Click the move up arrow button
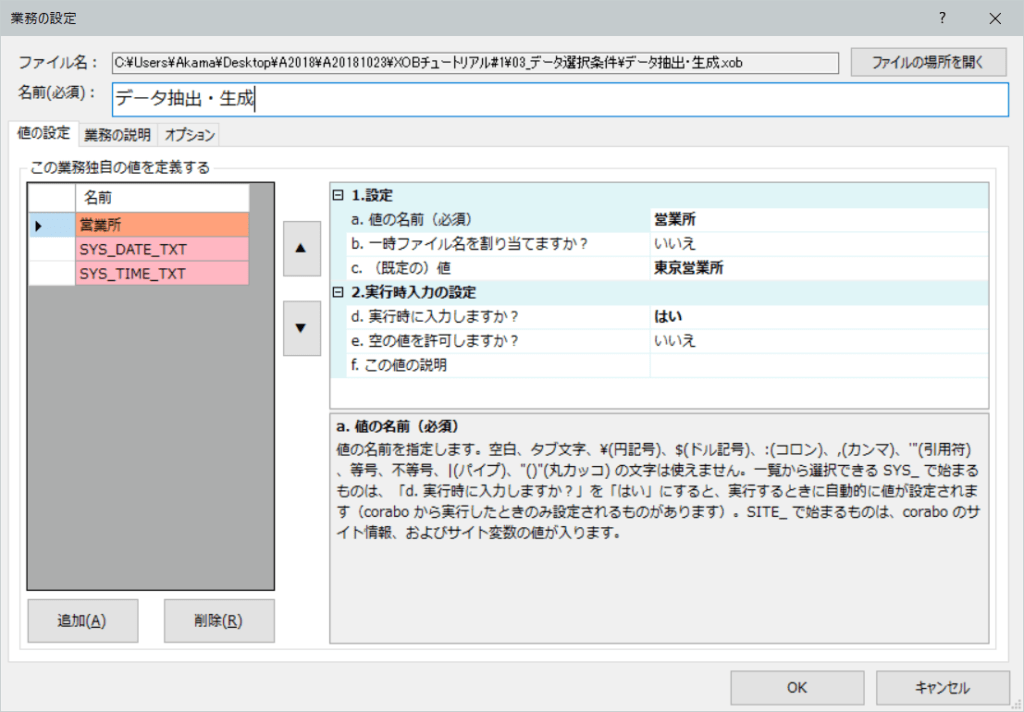Viewport: 1024px width, 712px height. pyautogui.click(x=302, y=250)
